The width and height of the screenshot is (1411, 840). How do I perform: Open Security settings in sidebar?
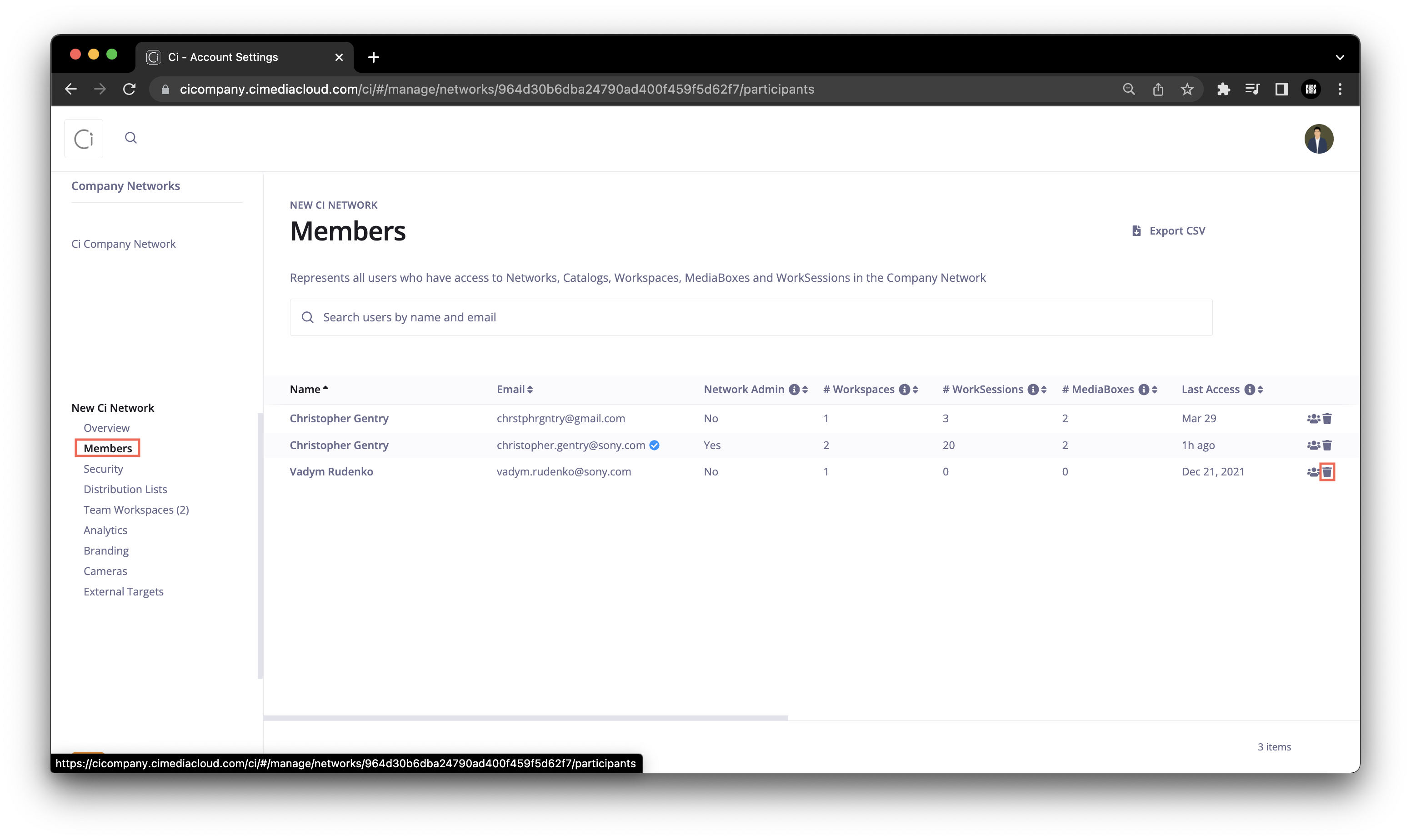[103, 469]
